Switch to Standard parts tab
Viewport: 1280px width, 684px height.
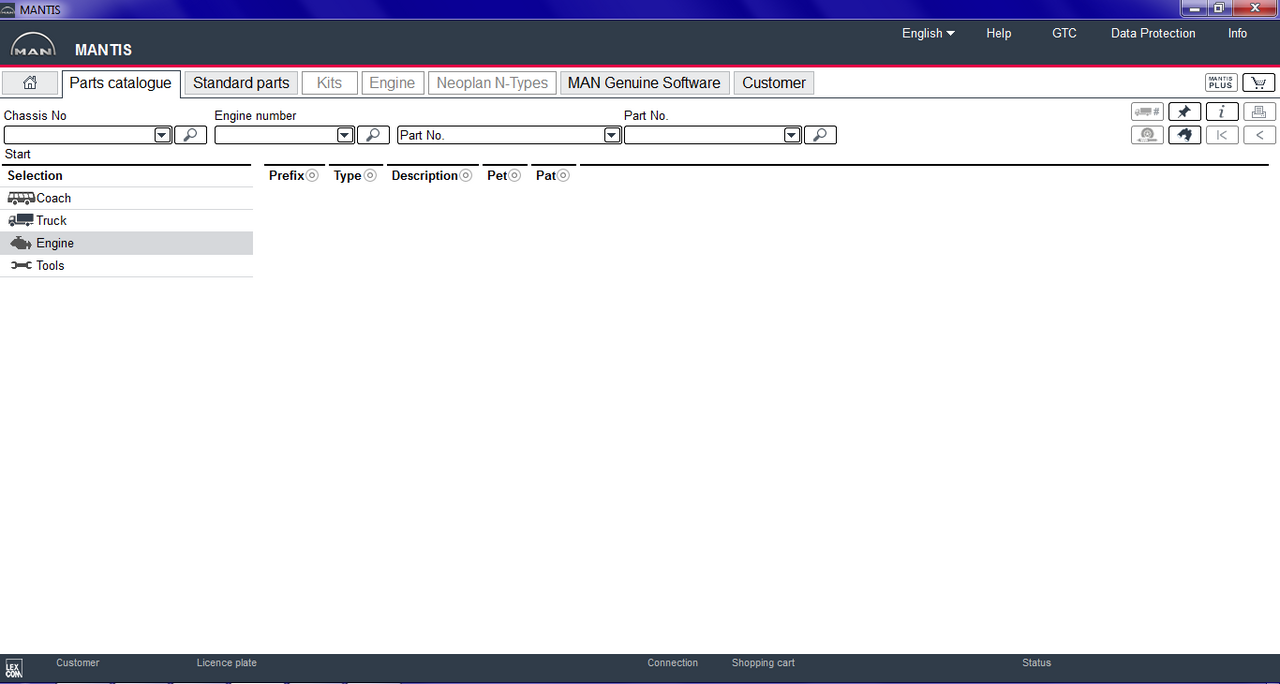[x=241, y=83]
